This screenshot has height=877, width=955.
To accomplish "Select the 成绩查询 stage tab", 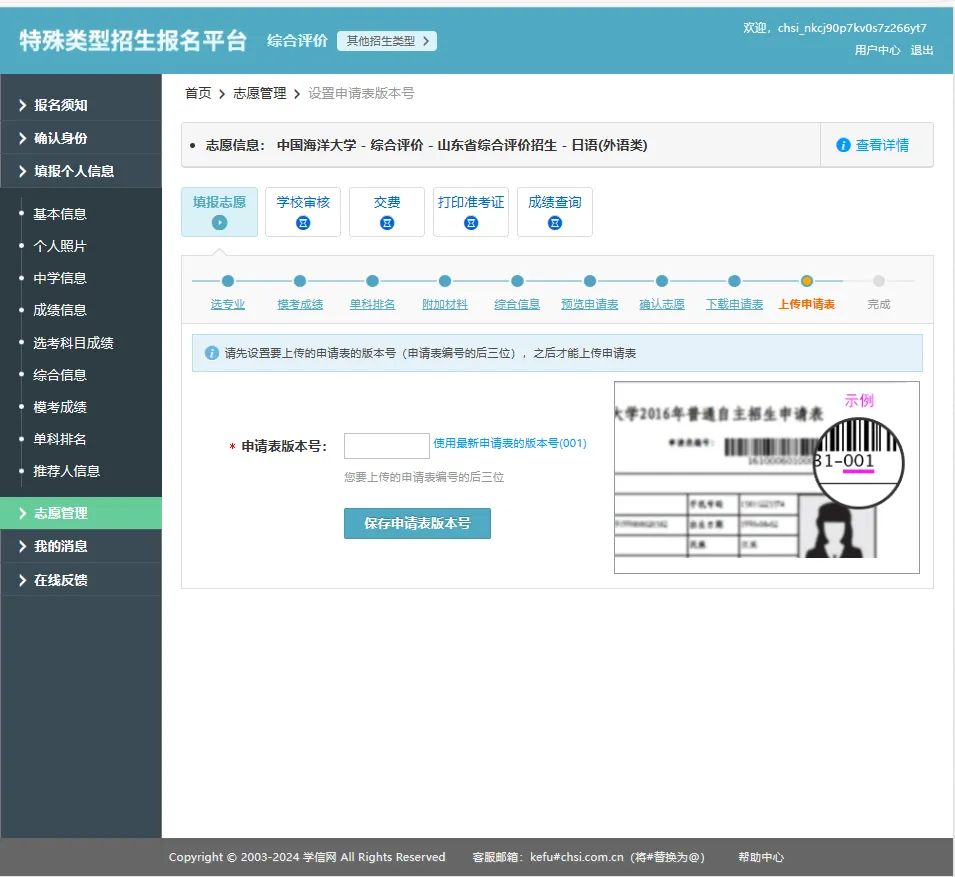I will (555, 211).
